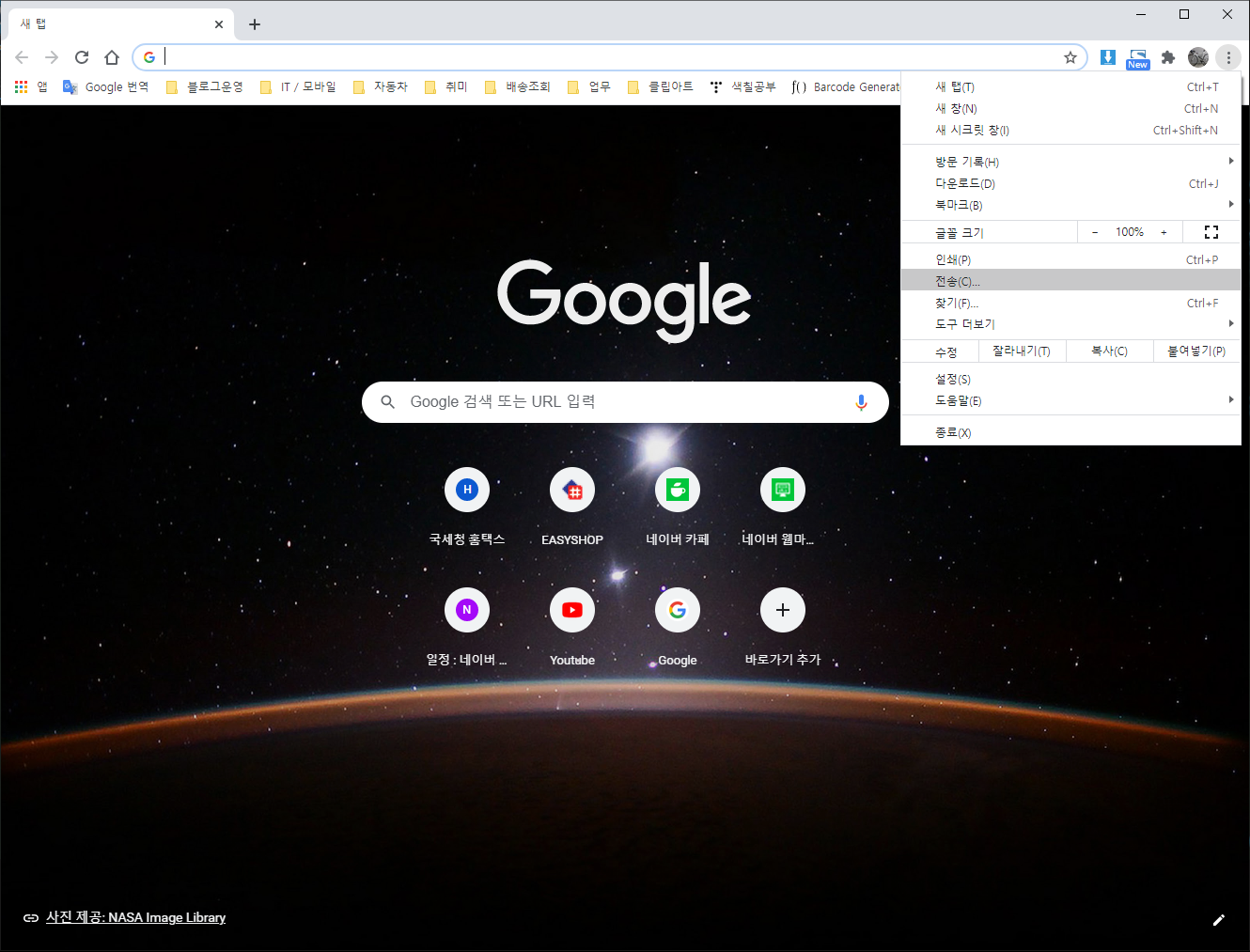The image size is (1250, 952).
Task: Open the Youtube shortcut
Action: click(x=572, y=627)
